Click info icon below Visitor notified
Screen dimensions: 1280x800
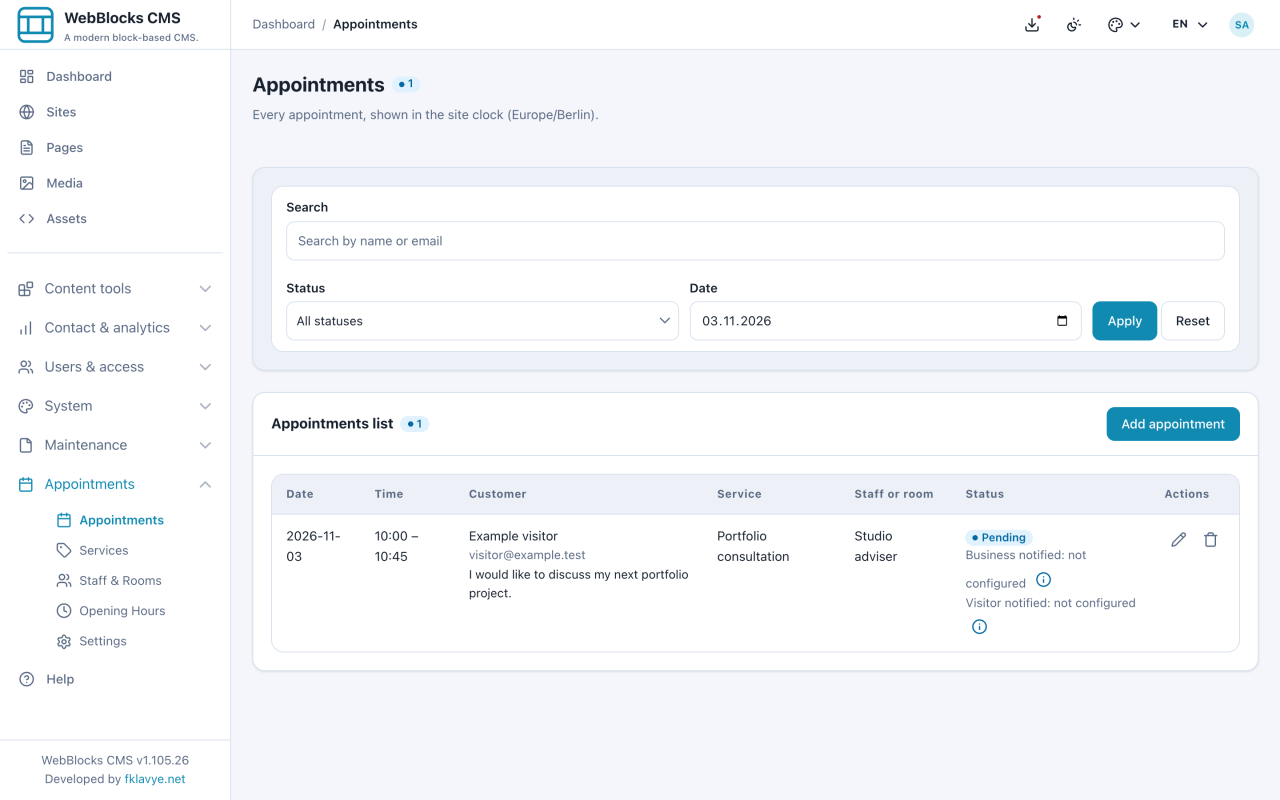(x=979, y=627)
